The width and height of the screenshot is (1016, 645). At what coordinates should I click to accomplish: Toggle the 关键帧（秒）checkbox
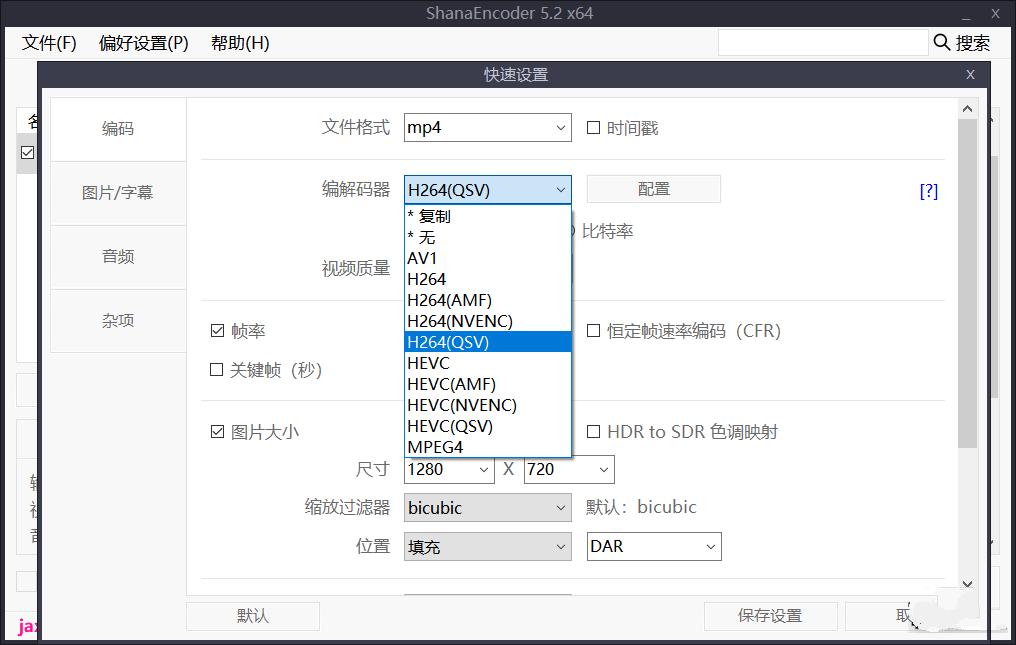pos(217,370)
